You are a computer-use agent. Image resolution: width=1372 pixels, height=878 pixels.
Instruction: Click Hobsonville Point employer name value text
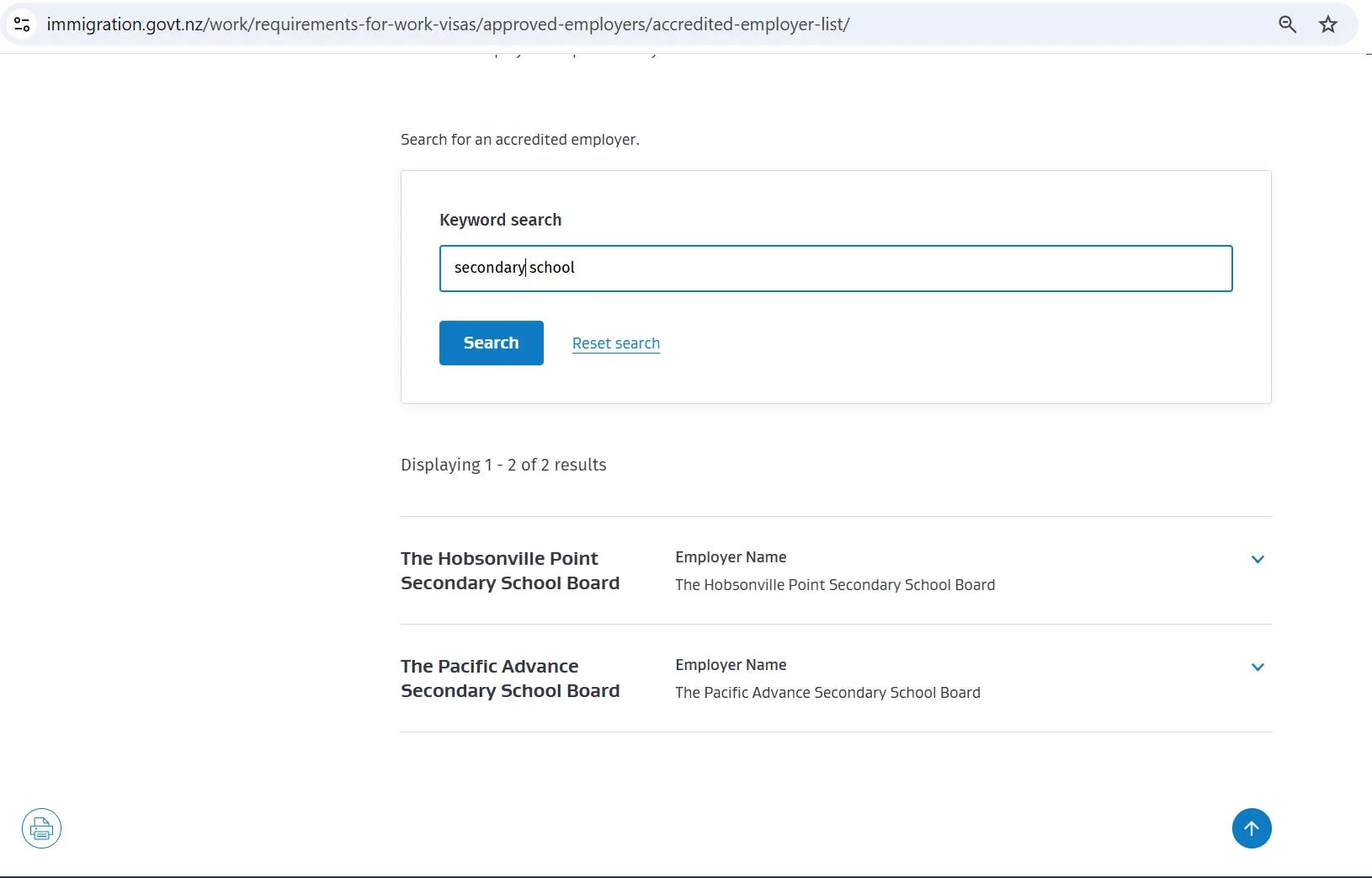point(834,585)
